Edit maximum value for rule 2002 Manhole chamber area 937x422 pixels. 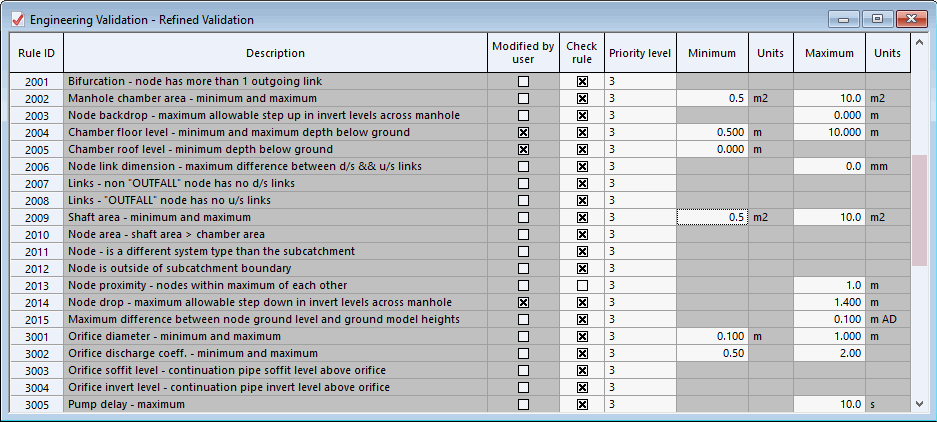pyautogui.click(x=829, y=99)
